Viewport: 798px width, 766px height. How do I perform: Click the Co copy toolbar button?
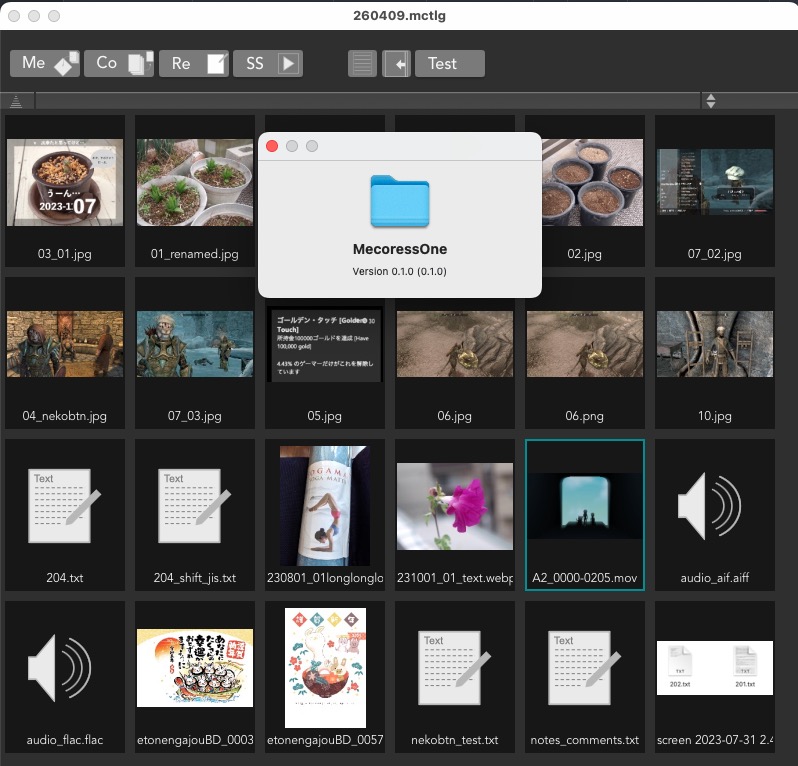pos(118,63)
